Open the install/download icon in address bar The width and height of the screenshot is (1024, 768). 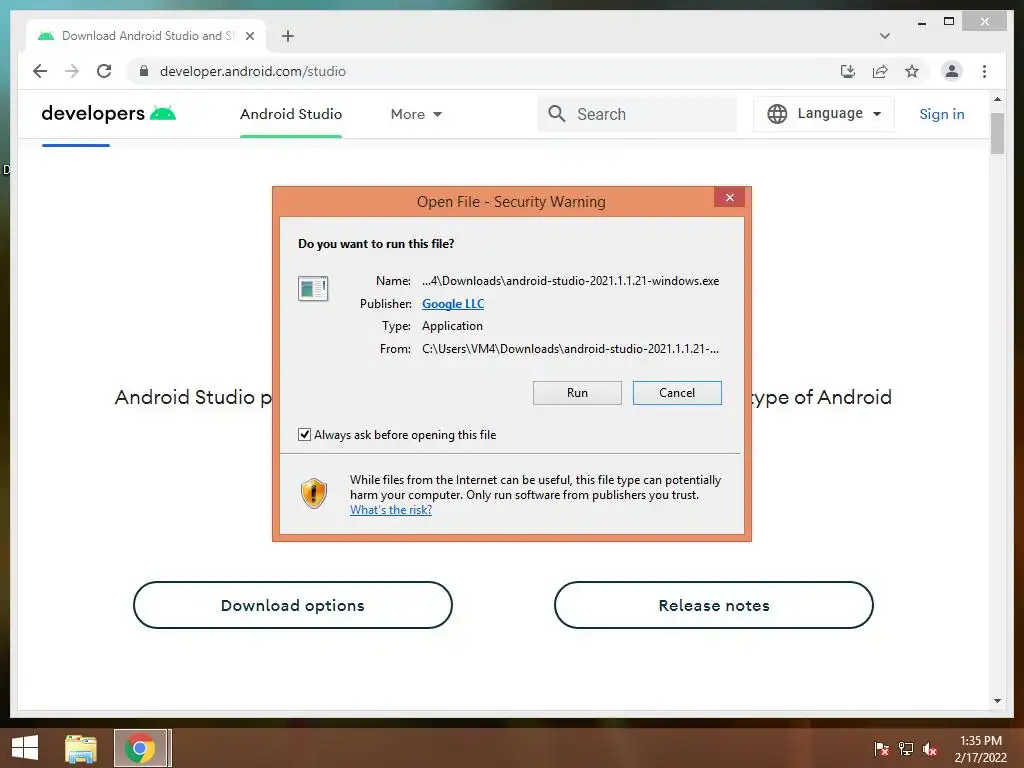point(848,71)
